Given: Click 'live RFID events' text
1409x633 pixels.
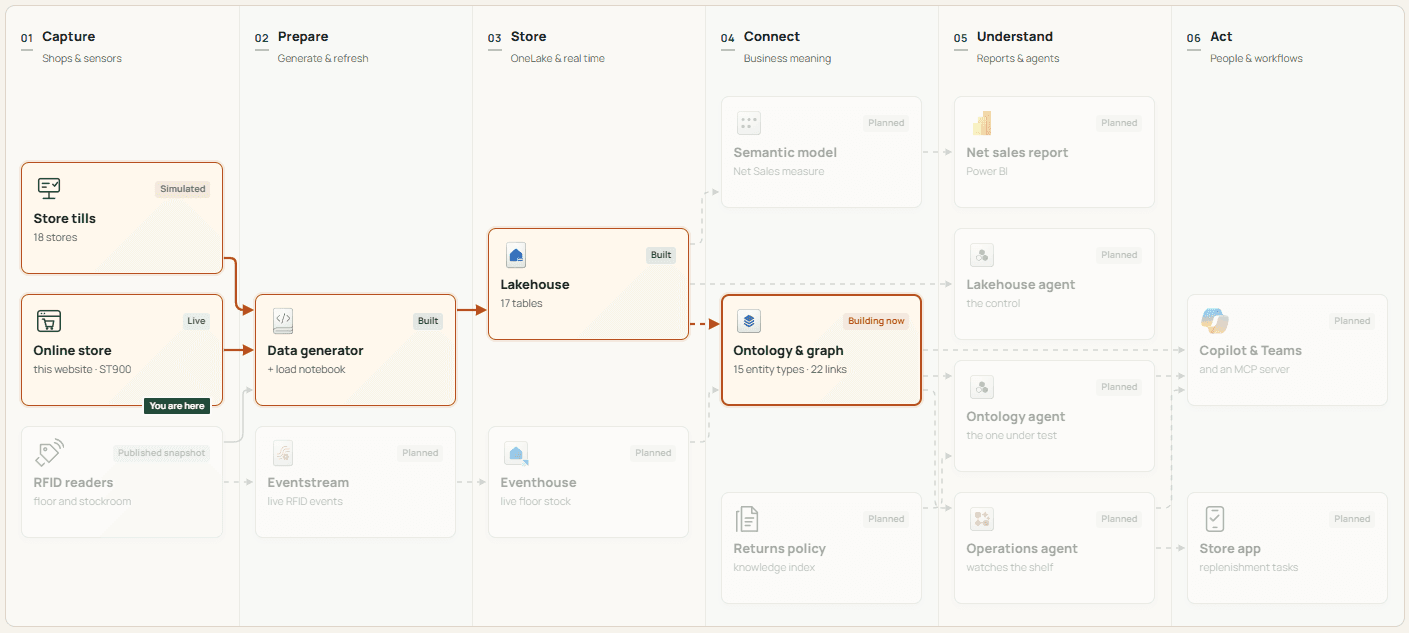Looking at the screenshot, I should click(x=305, y=501).
